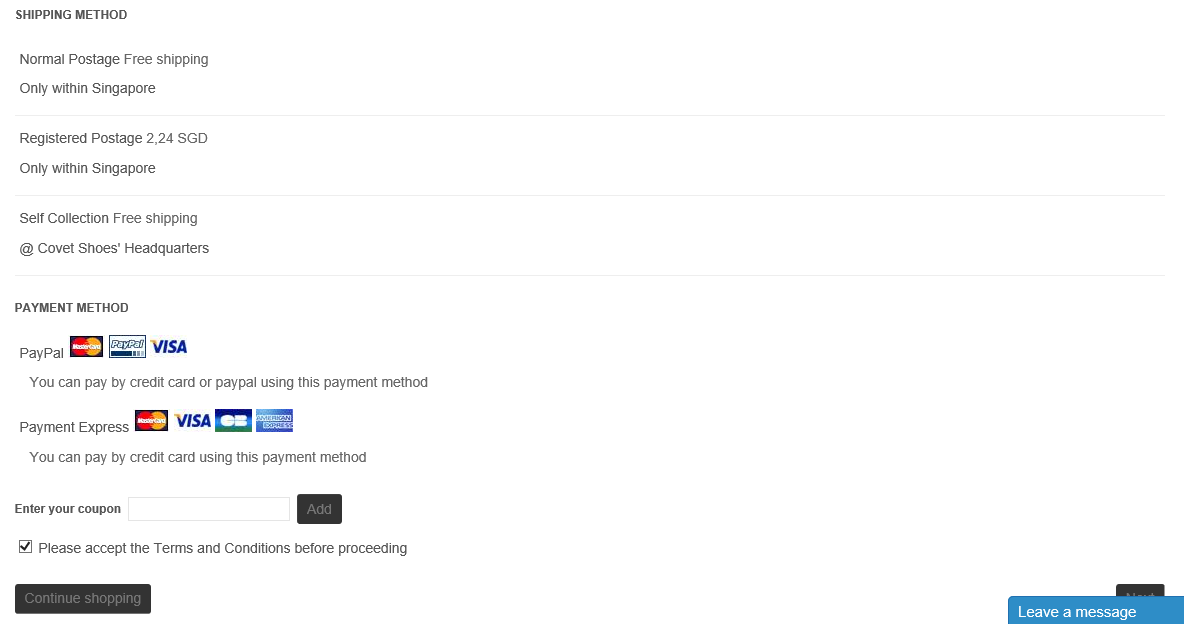Click the Terms and Conditions acceptance text
This screenshot has width=1184, height=624.
pos(223,548)
